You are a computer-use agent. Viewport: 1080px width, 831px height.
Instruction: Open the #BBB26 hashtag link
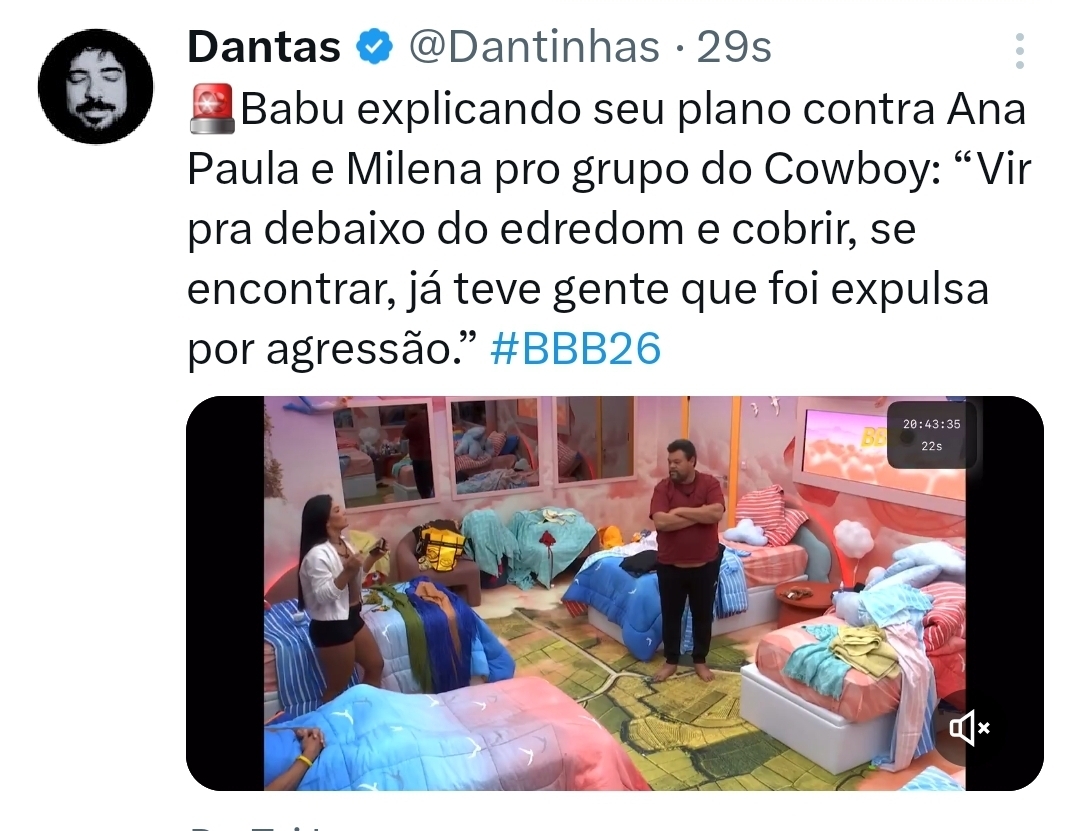pos(575,349)
